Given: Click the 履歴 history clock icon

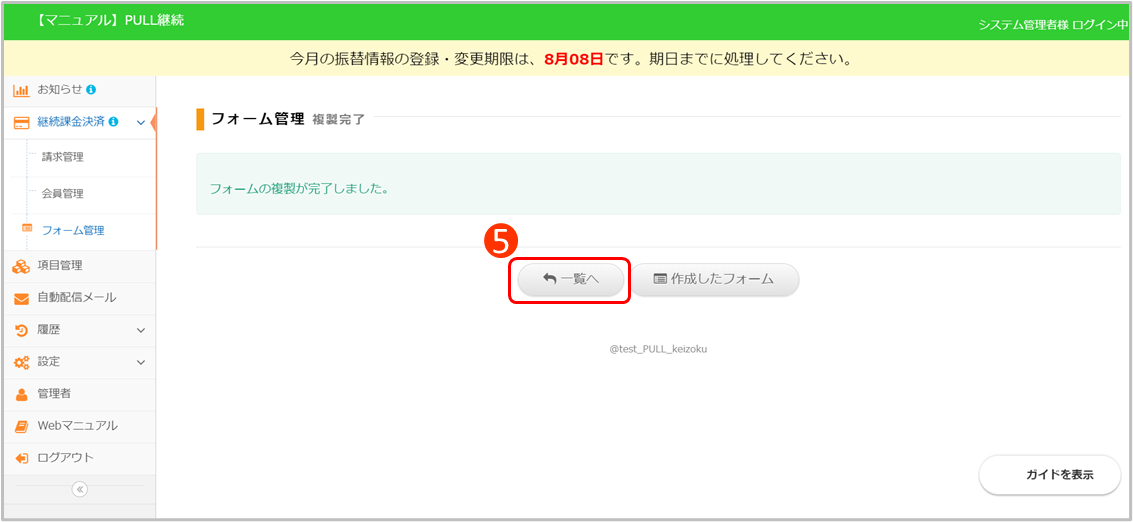Looking at the screenshot, I should pos(21,330).
